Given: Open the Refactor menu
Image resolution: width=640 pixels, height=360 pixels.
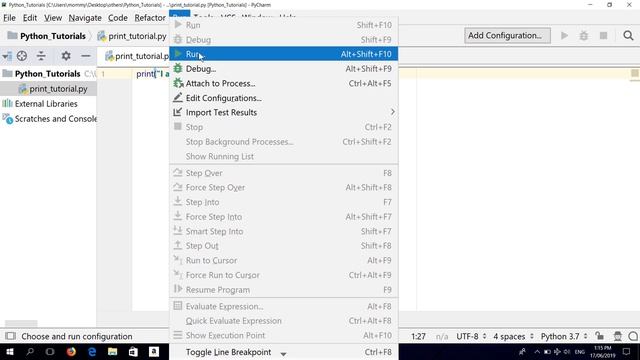Looking at the screenshot, I should [x=150, y=18].
